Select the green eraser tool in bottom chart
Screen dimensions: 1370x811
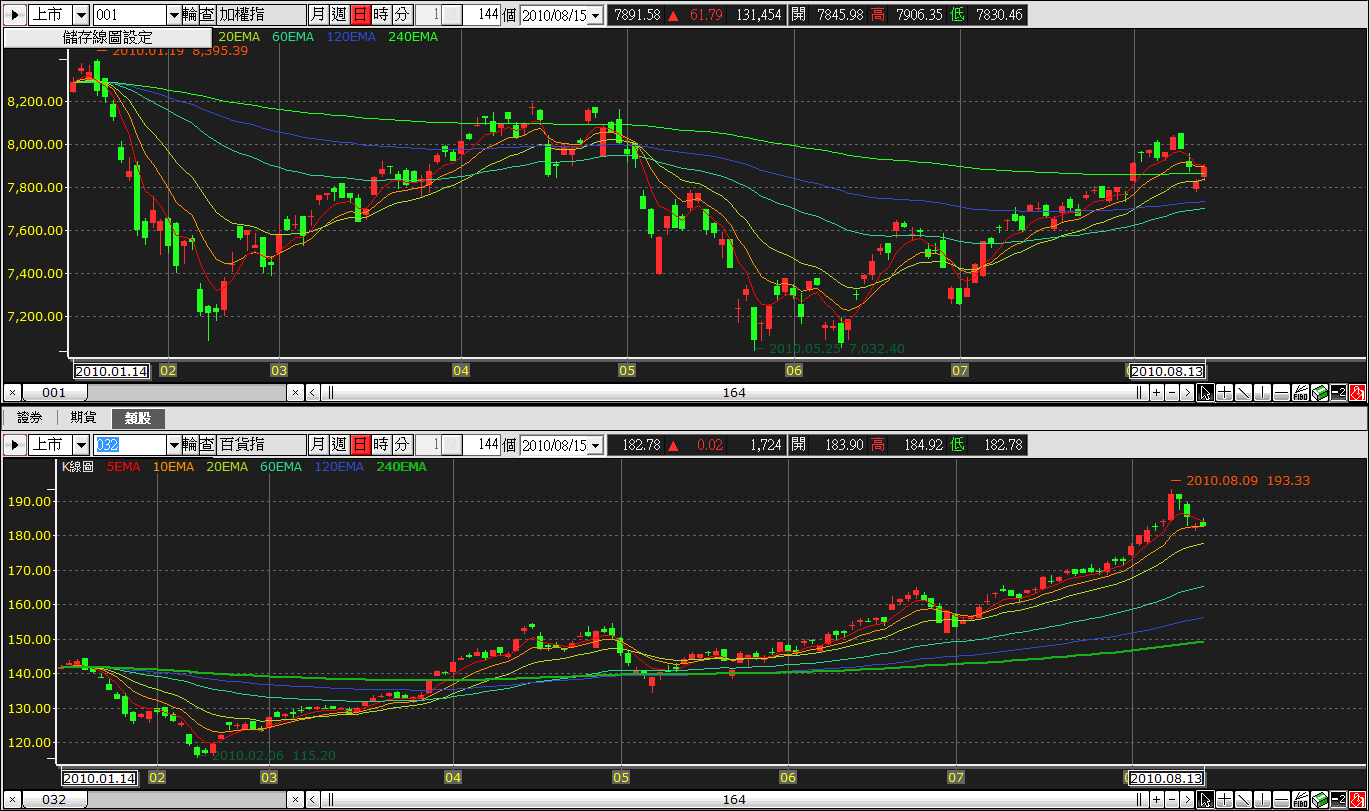tap(1319, 799)
